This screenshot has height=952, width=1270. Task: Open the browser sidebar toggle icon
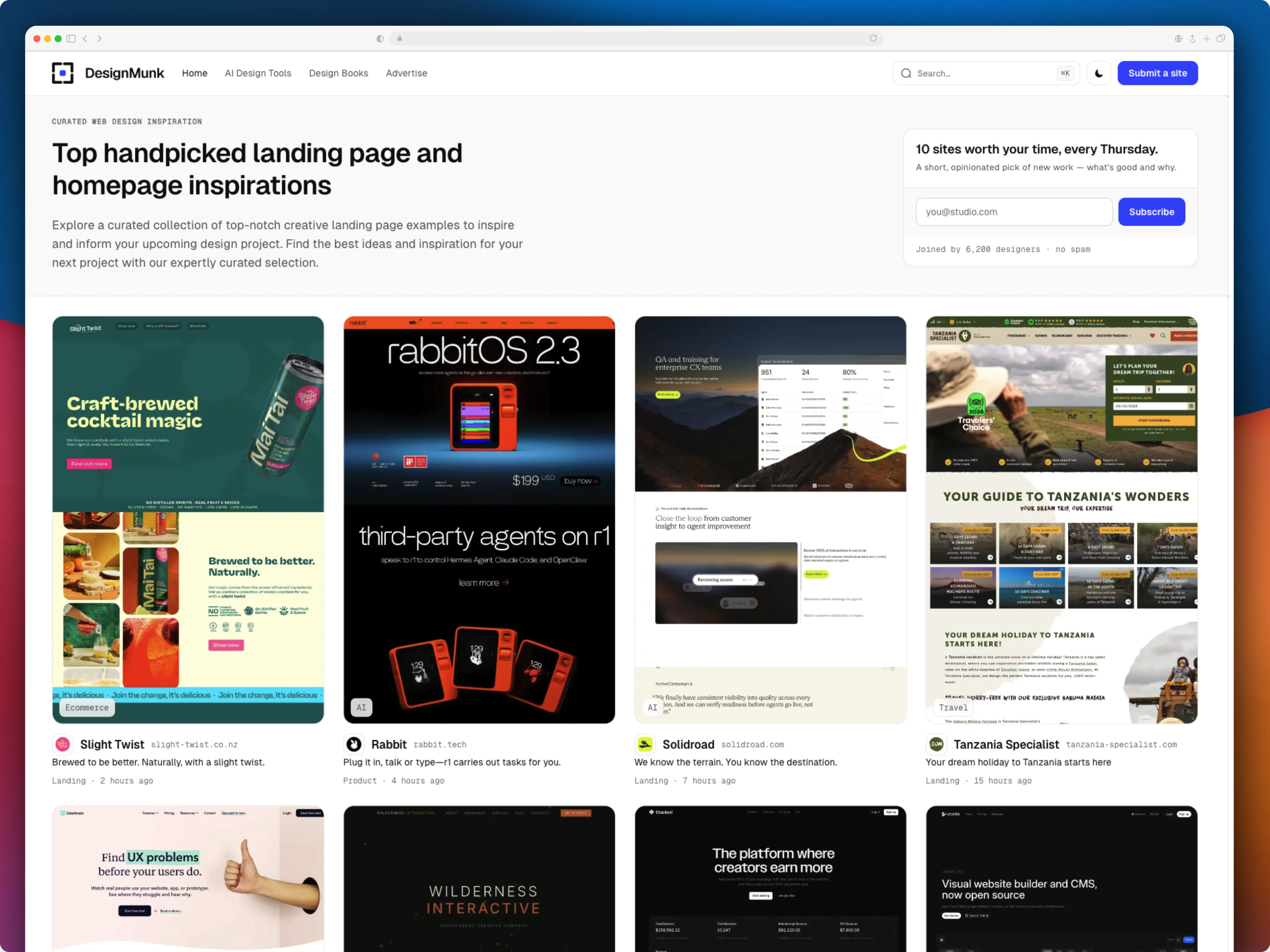click(71, 38)
